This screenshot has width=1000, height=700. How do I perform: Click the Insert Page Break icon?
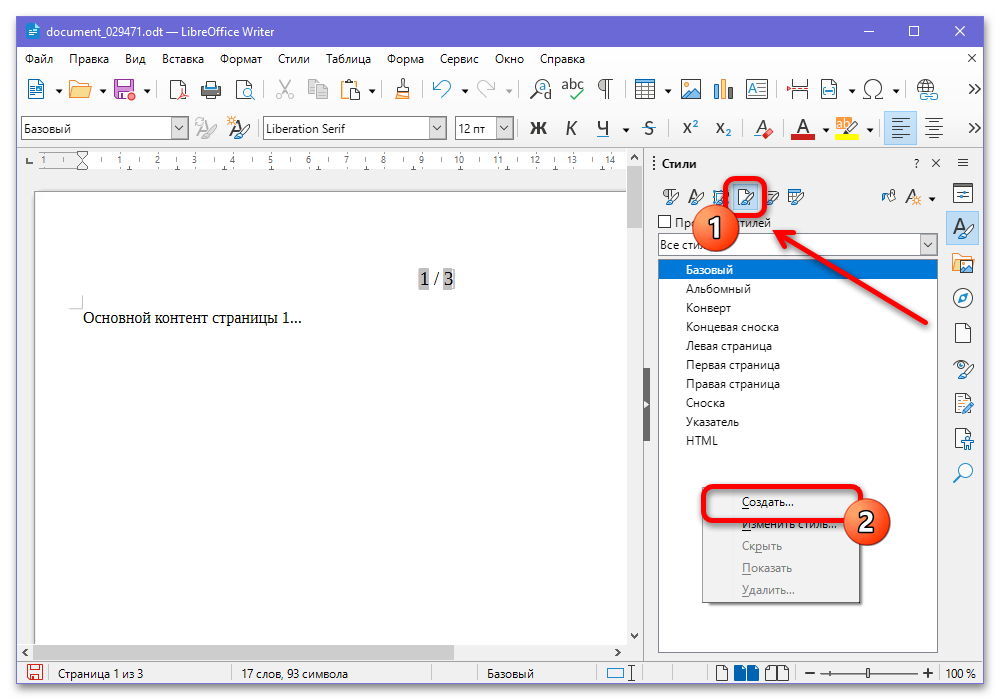pyautogui.click(x=797, y=90)
